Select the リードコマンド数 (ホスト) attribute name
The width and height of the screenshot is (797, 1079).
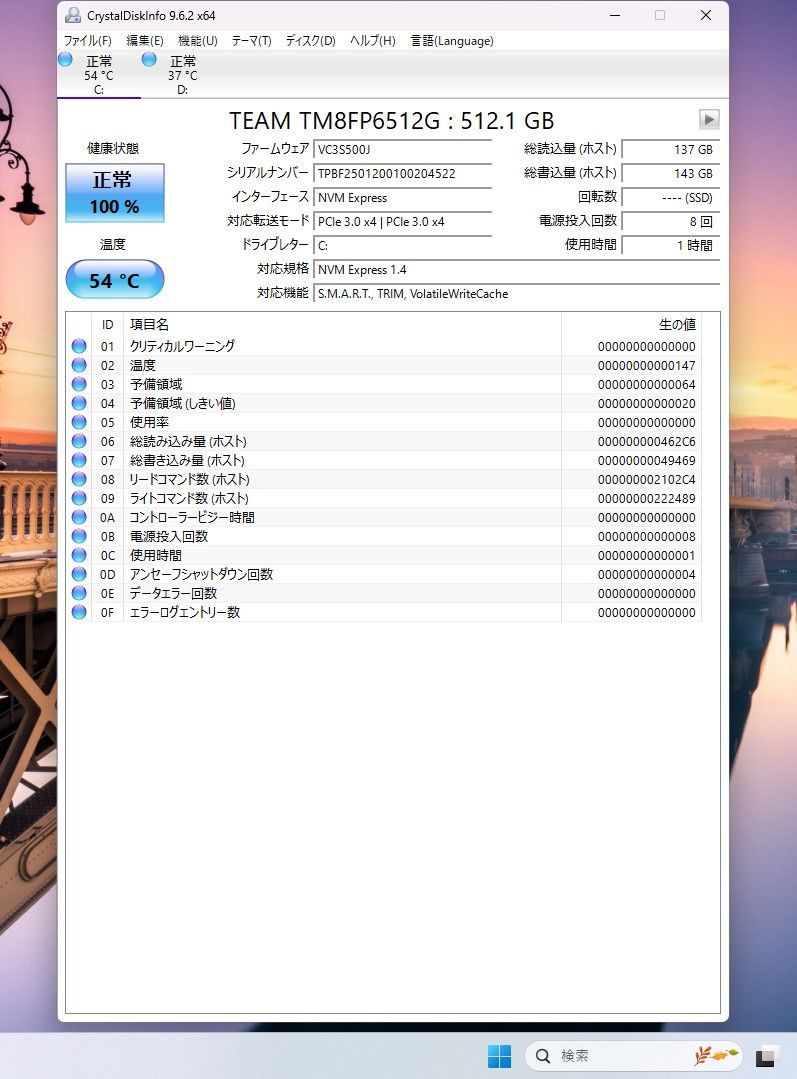click(x=190, y=479)
